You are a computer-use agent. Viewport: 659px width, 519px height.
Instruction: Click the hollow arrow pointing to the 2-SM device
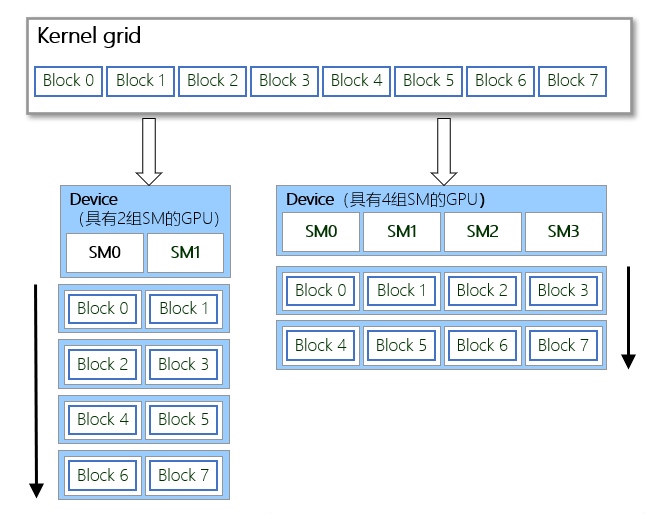coord(149,151)
